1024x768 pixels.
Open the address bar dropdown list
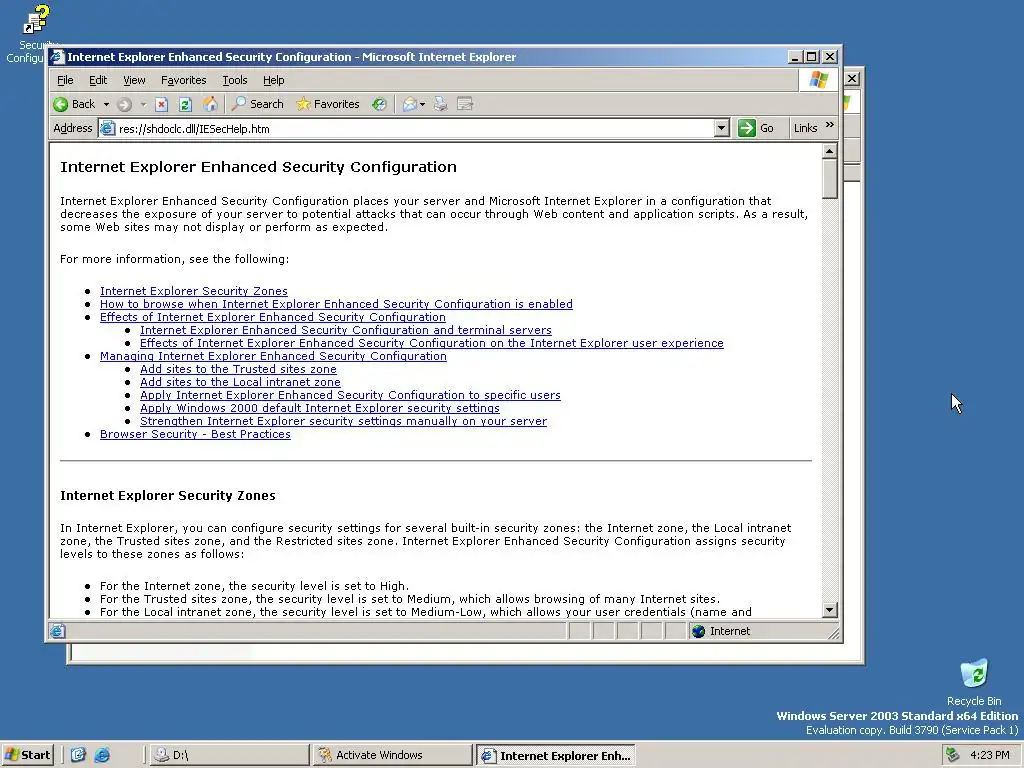[x=722, y=128]
